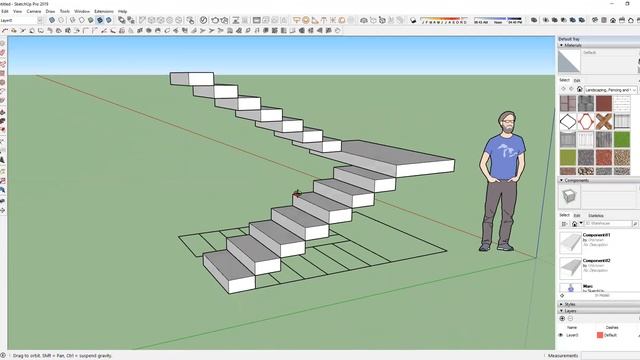640x360 pixels.
Task: Switch to Hidden Line face style
Action: tap(82, 20)
